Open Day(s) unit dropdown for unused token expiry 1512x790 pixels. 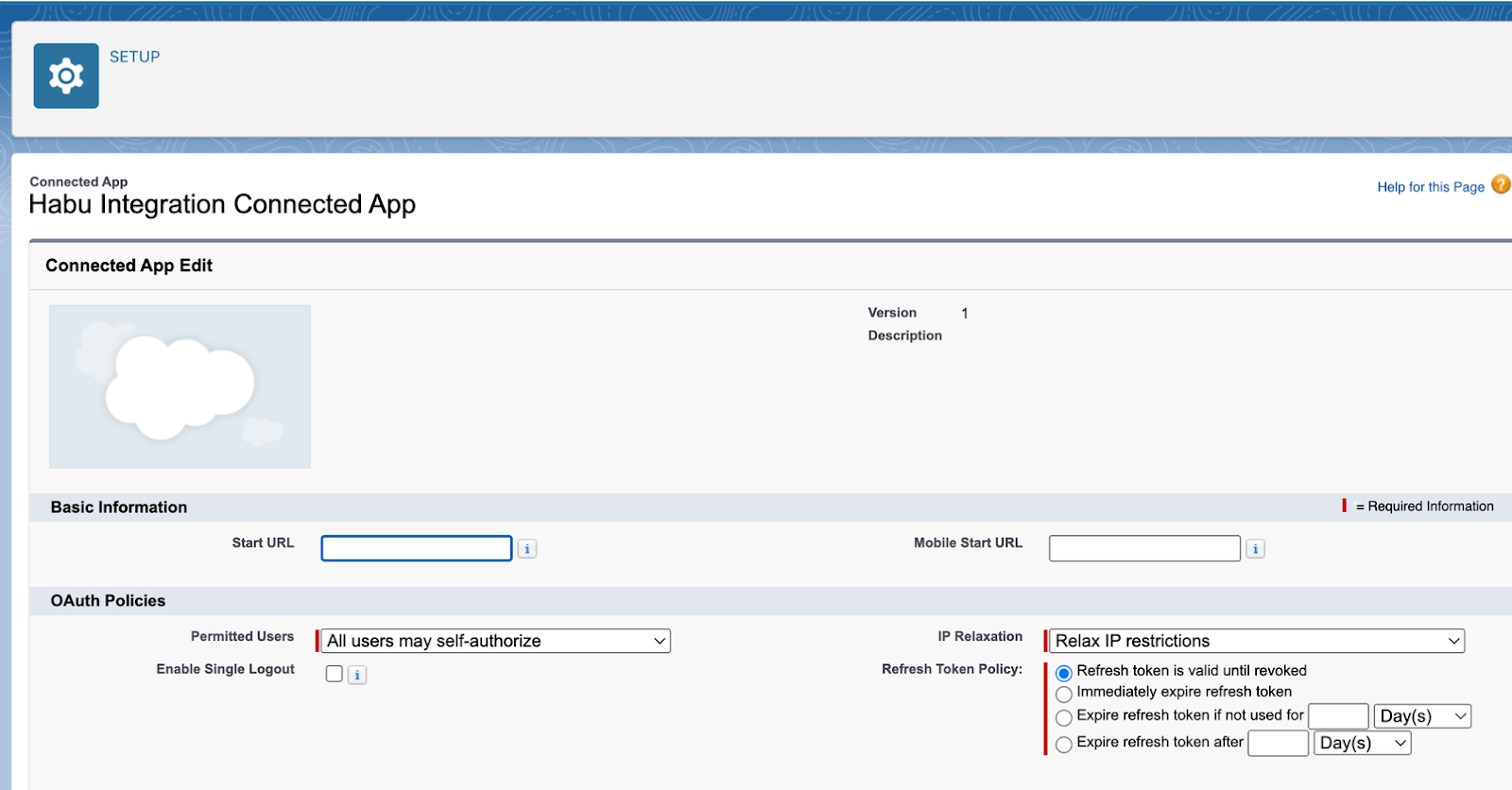pyautogui.click(x=1422, y=716)
